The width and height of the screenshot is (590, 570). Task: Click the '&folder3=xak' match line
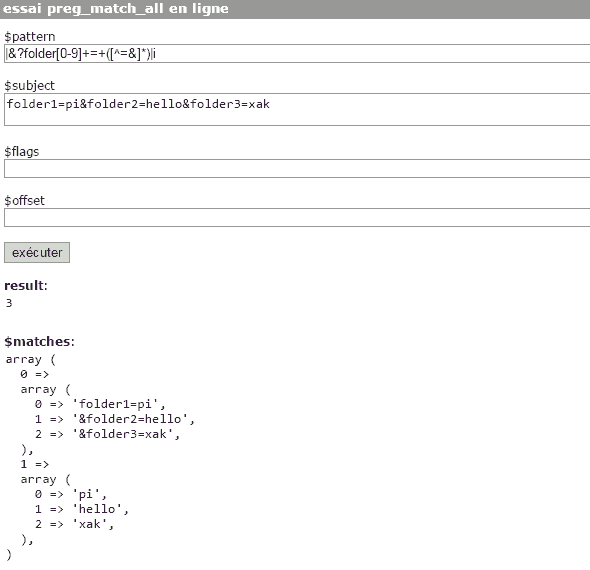click(108, 434)
